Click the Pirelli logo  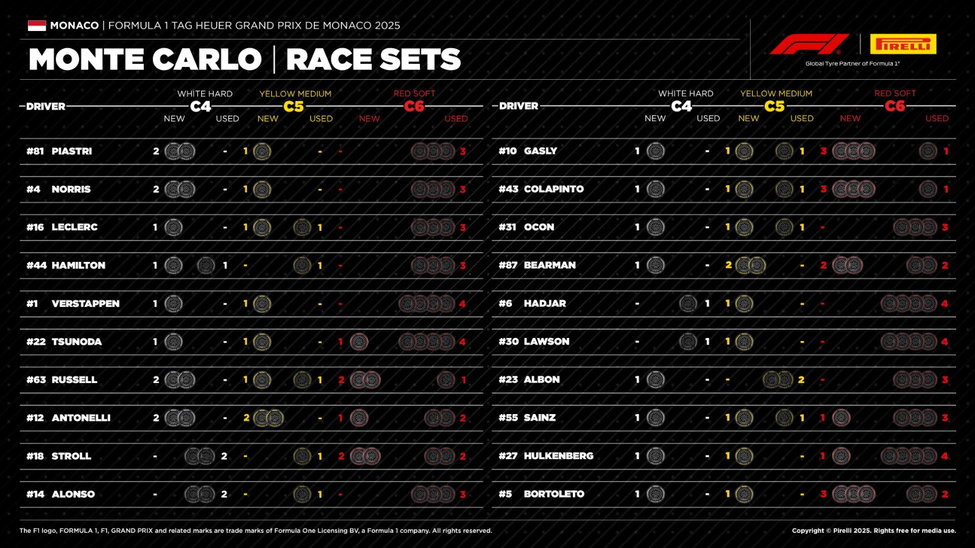pos(903,44)
